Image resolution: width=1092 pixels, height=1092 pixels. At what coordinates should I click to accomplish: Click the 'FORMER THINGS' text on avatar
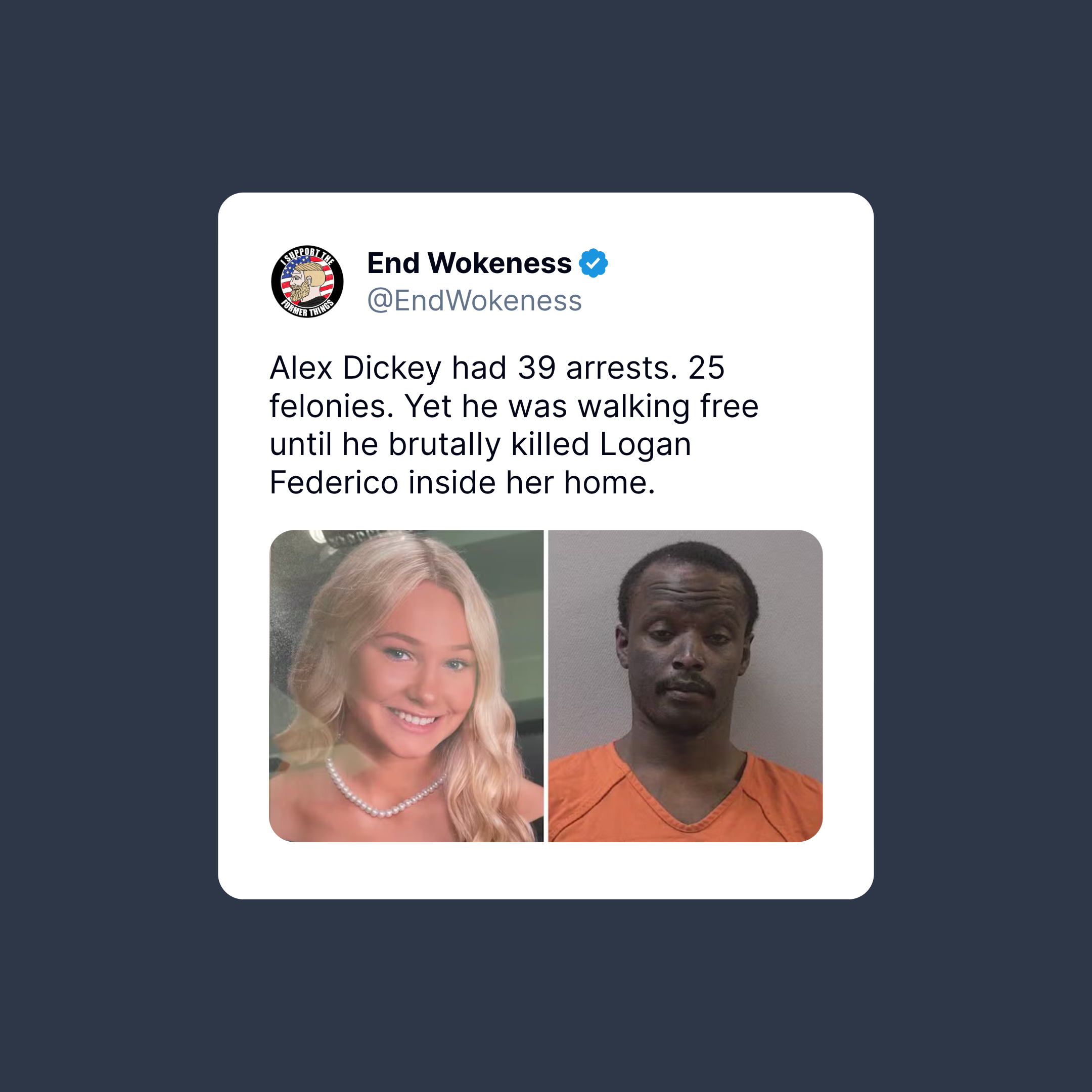point(308,307)
